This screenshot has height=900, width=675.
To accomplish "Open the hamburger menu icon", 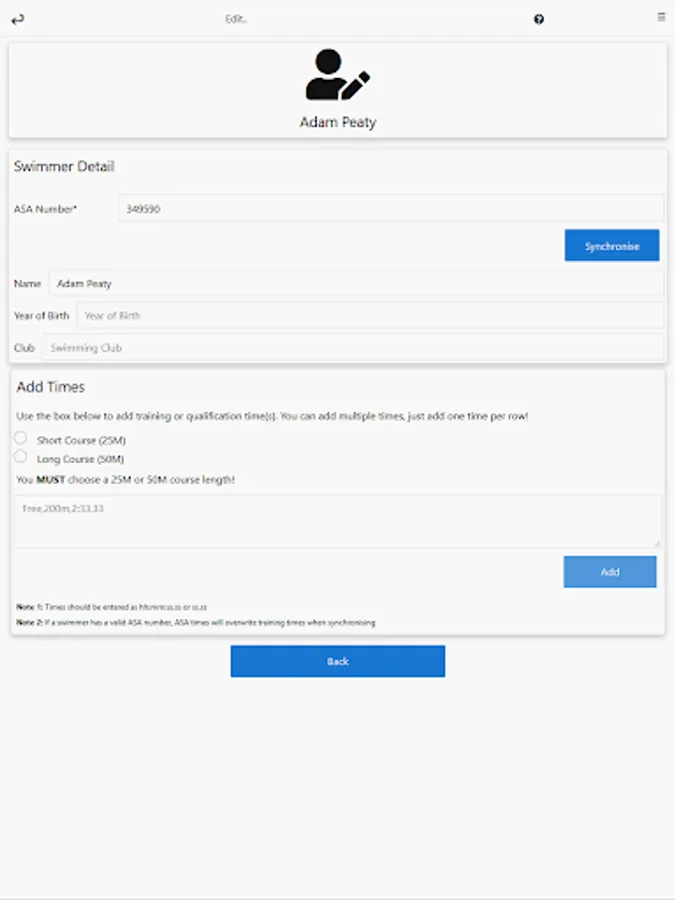I will point(661,17).
